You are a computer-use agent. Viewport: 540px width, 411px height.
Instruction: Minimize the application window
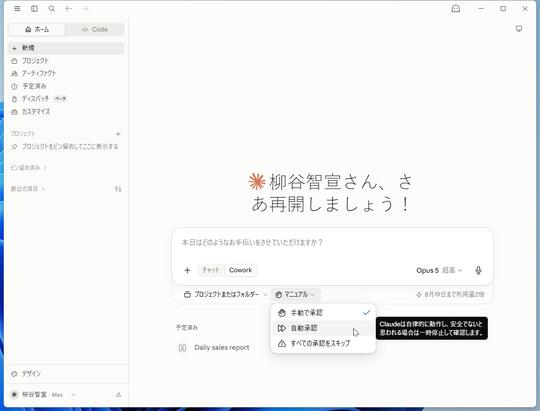481,9
